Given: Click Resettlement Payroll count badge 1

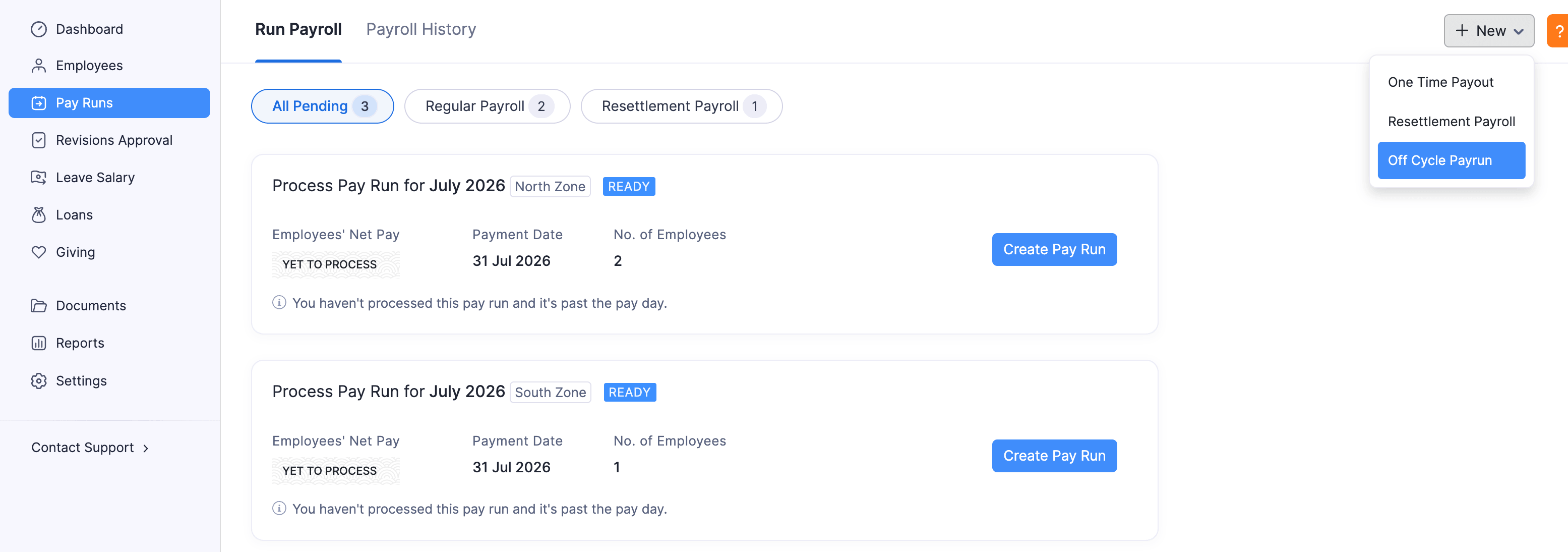Looking at the screenshot, I should [754, 106].
